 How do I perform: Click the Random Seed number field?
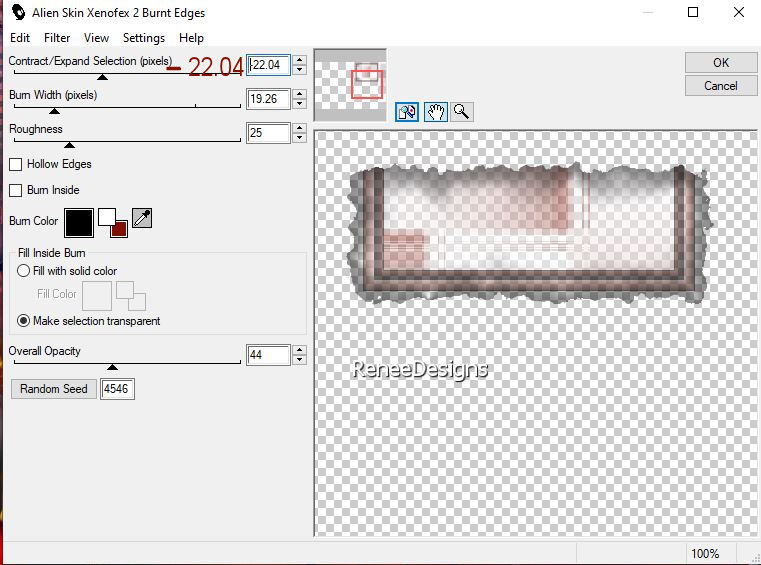click(x=117, y=389)
